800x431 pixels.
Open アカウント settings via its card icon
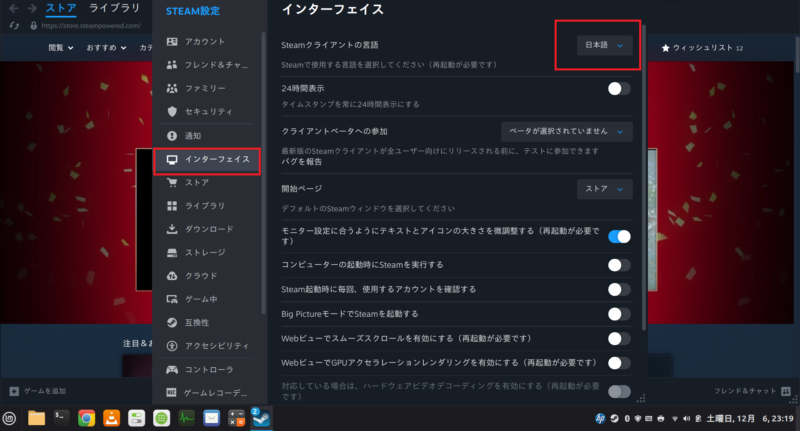(172, 42)
